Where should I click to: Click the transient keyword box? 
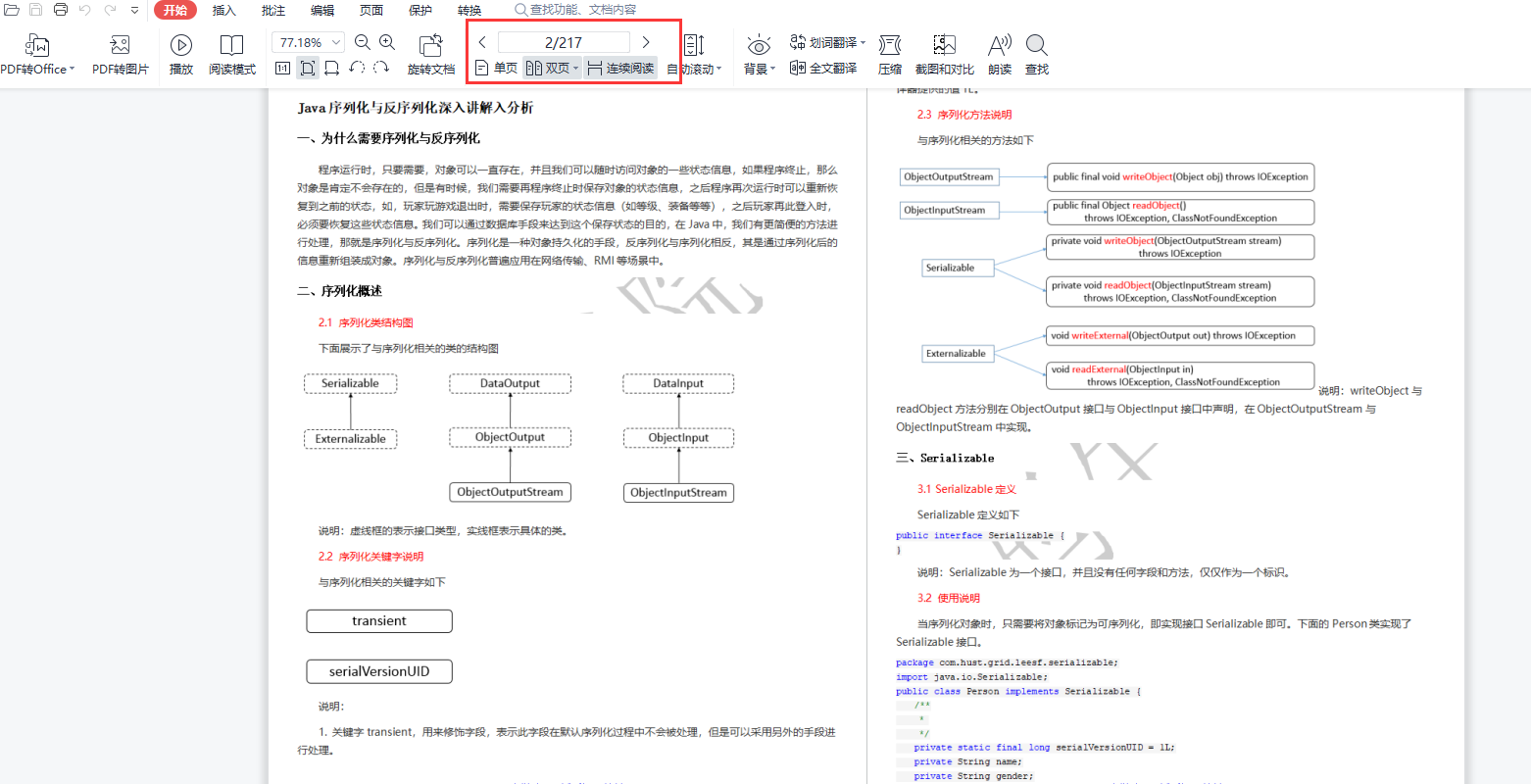click(x=379, y=621)
